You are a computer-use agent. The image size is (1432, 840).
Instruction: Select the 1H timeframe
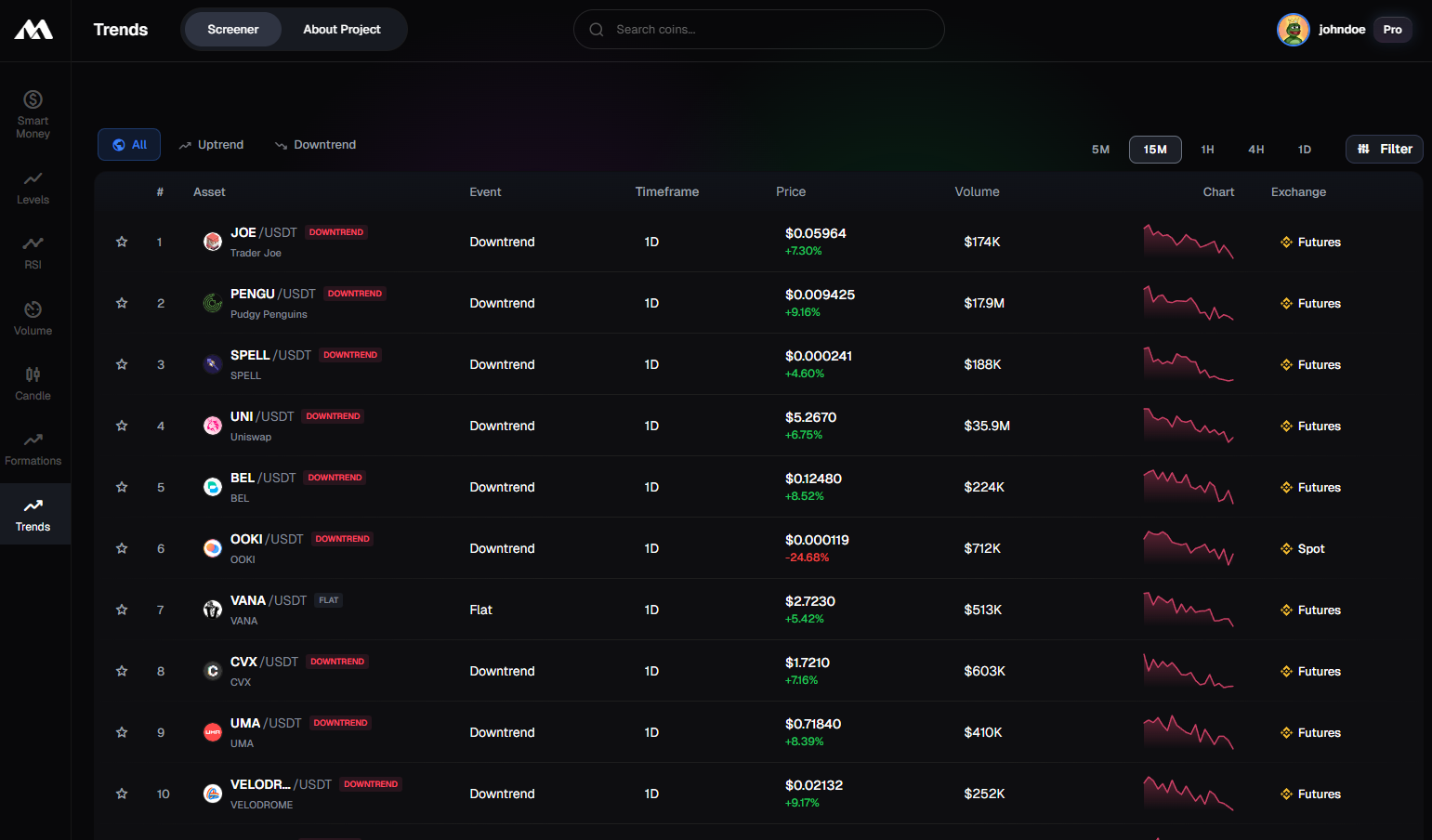coord(1207,150)
